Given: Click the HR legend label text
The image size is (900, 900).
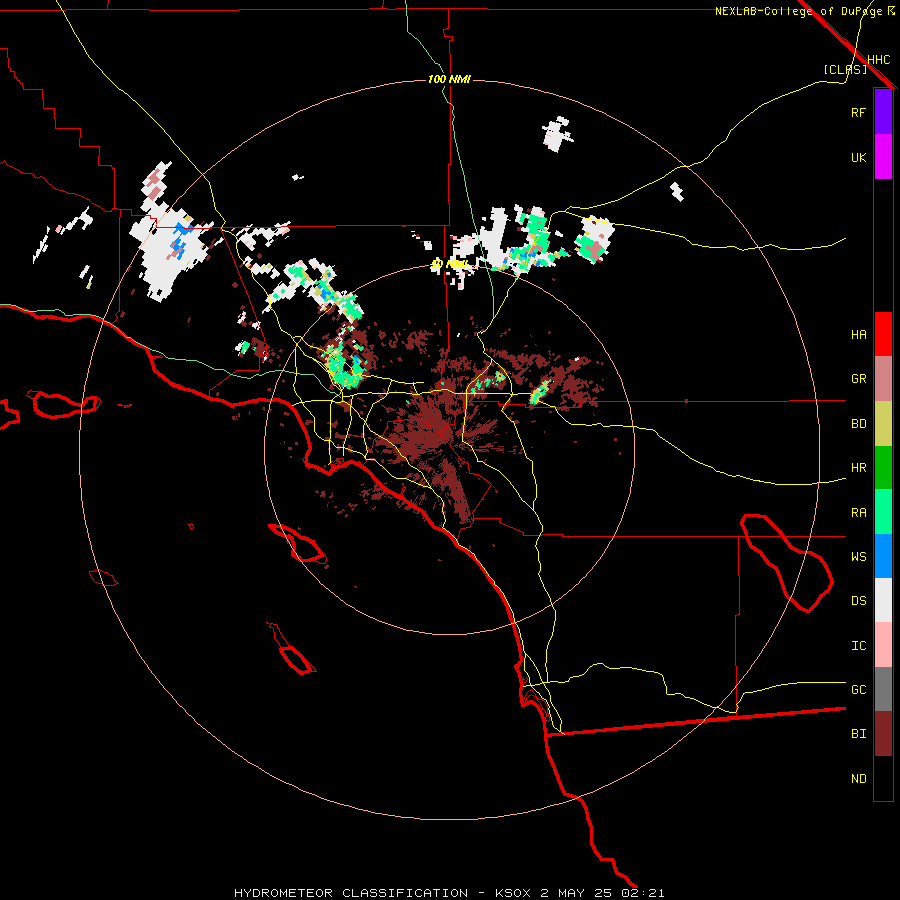Looking at the screenshot, I should pyautogui.click(x=858, y=468).
